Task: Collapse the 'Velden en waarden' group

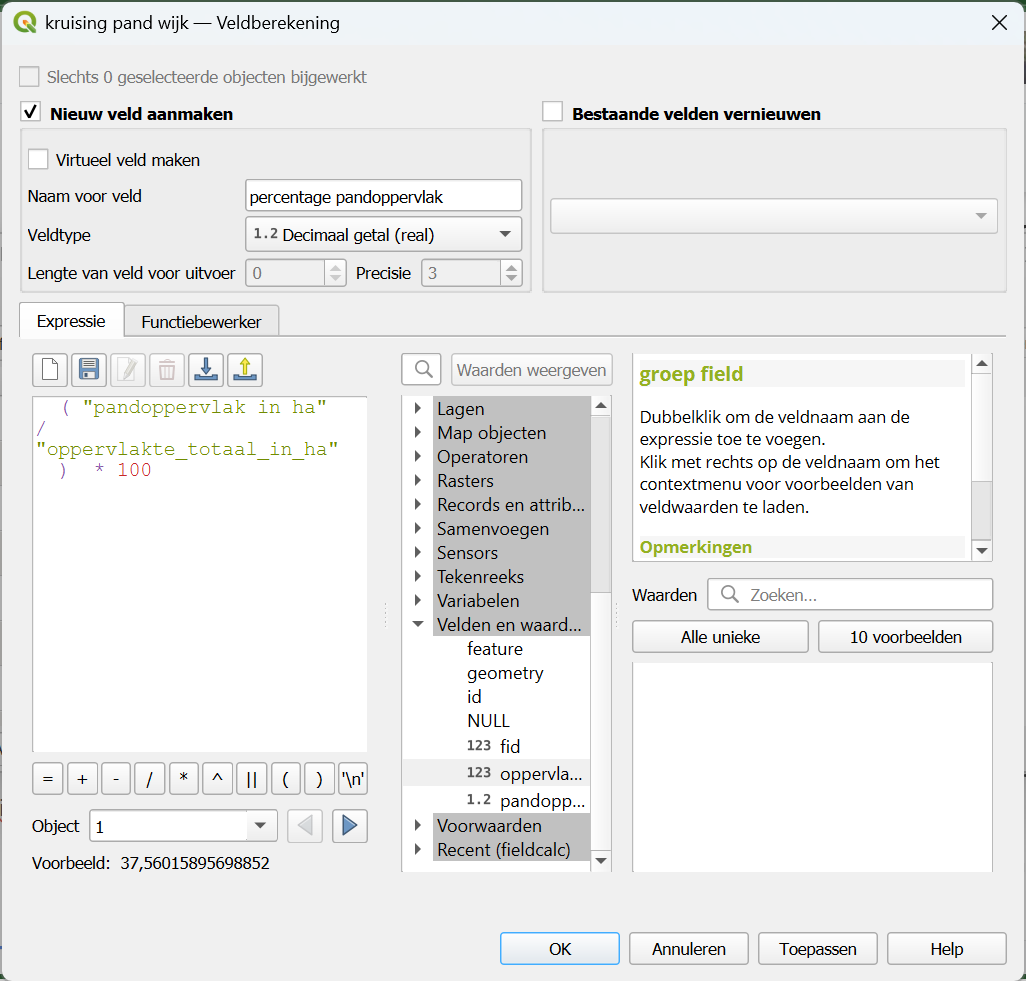Action: pyautogui.click(x=418, y=625)
